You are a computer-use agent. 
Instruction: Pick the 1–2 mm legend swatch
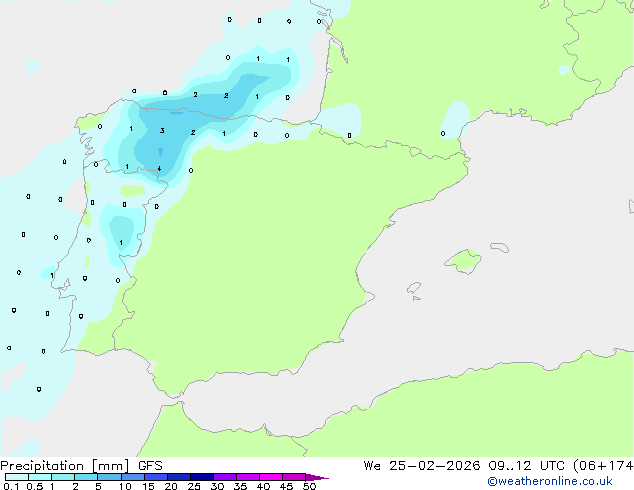(63, 477)
